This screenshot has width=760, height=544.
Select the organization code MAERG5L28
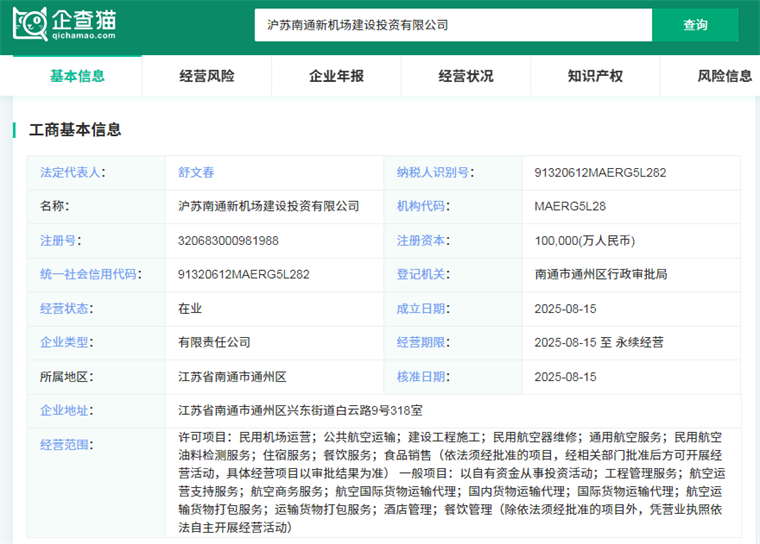(570, 206)
